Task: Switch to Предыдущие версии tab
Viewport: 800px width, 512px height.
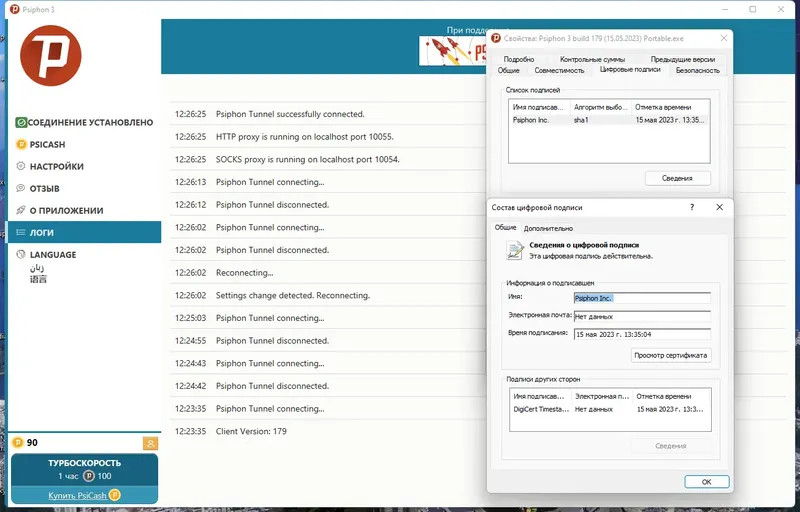Action: (683, 59)
